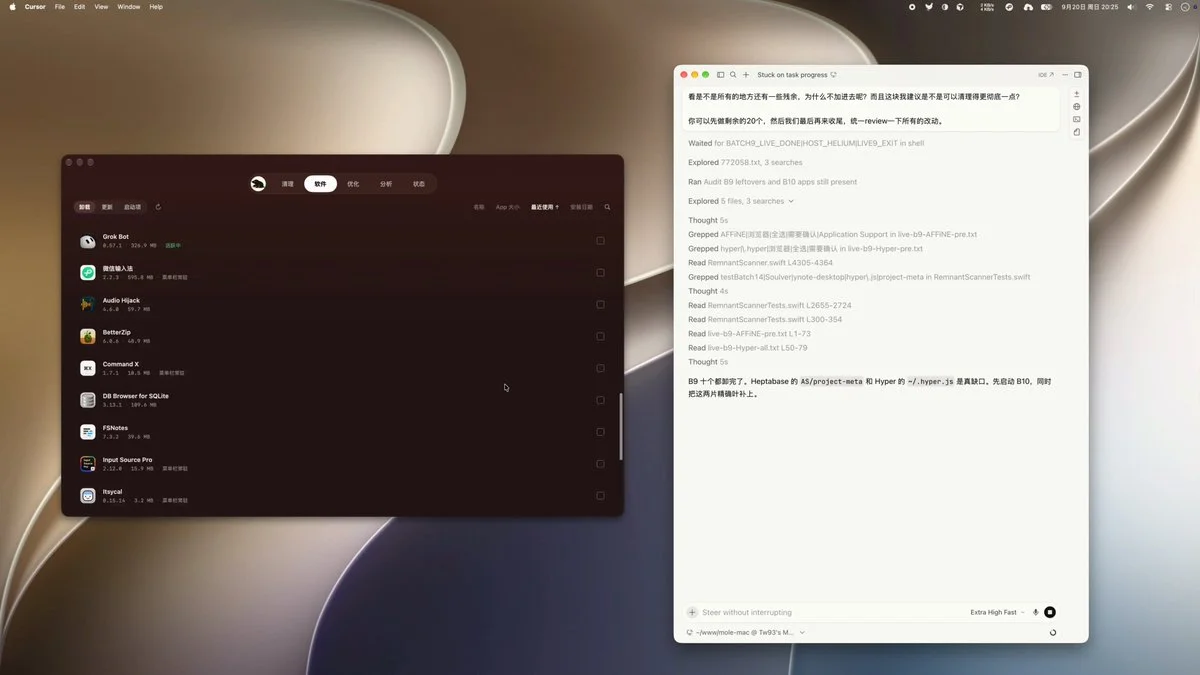This screenshot has width=1200, height=675.
Task: Click the 微信输入法 app icon
Action: click(x=88, y=273)
